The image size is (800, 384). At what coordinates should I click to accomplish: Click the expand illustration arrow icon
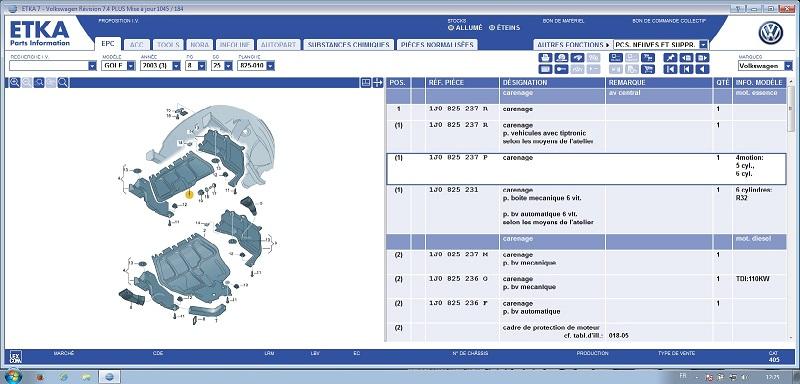click(x=378, y=83)
